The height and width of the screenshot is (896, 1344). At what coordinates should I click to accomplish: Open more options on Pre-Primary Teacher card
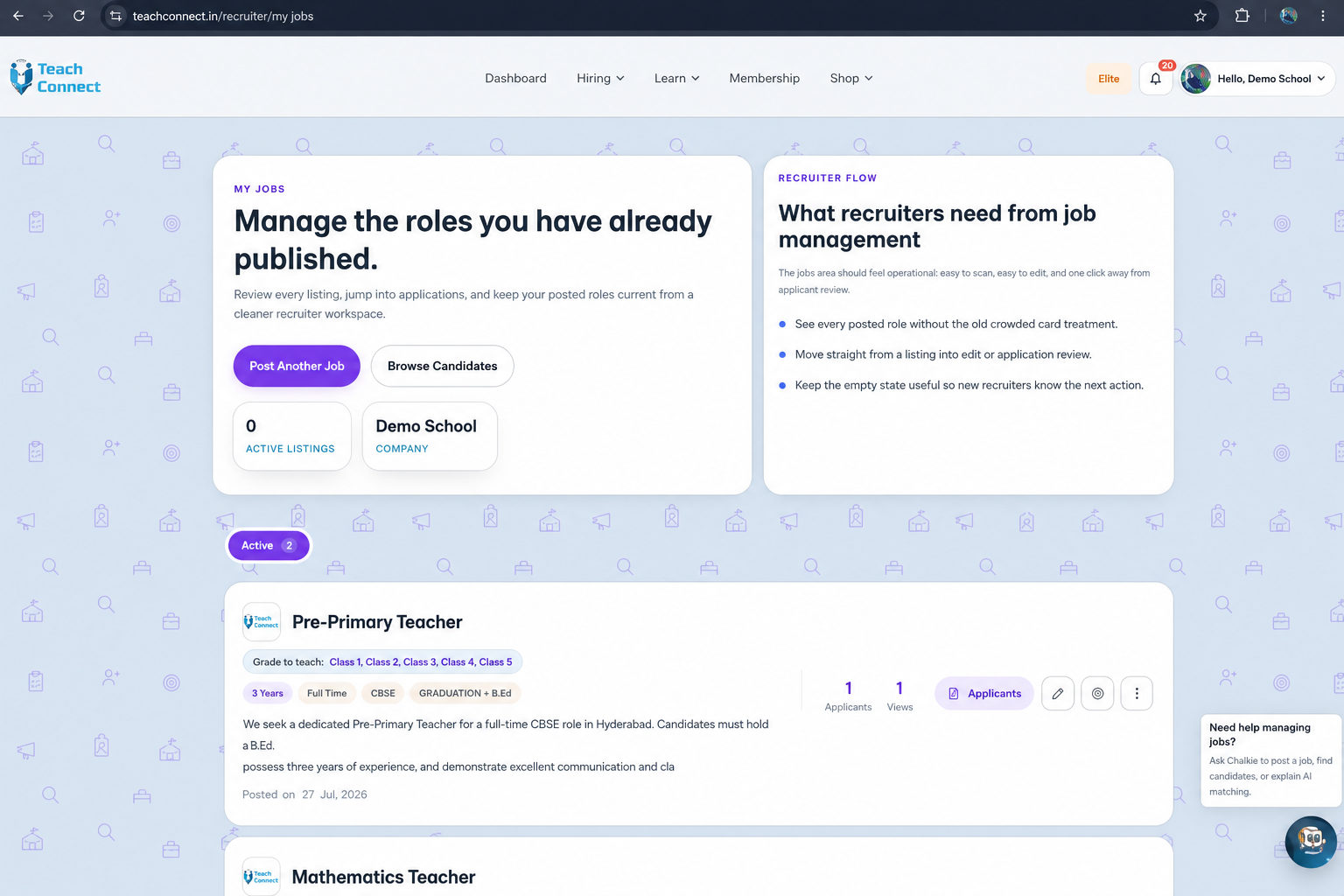pos(1137,694)
